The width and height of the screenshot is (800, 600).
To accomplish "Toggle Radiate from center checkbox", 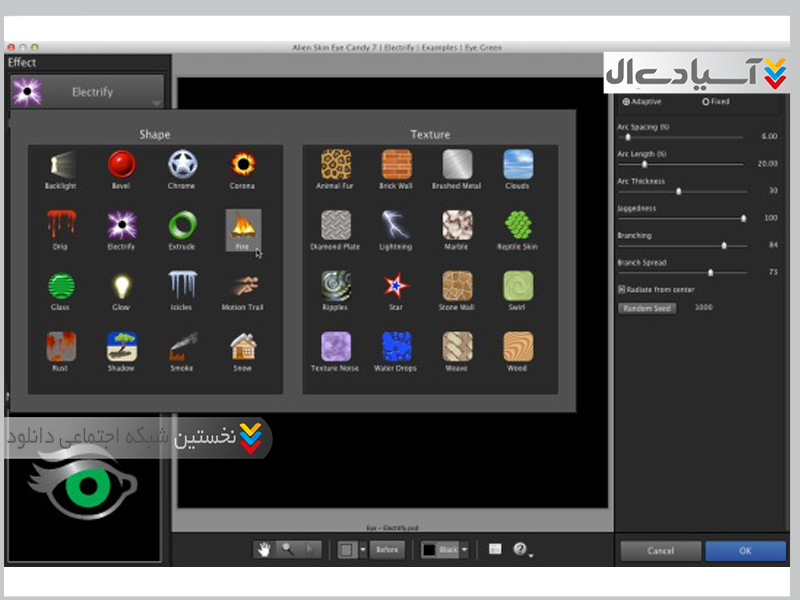I will coord(622,289).
